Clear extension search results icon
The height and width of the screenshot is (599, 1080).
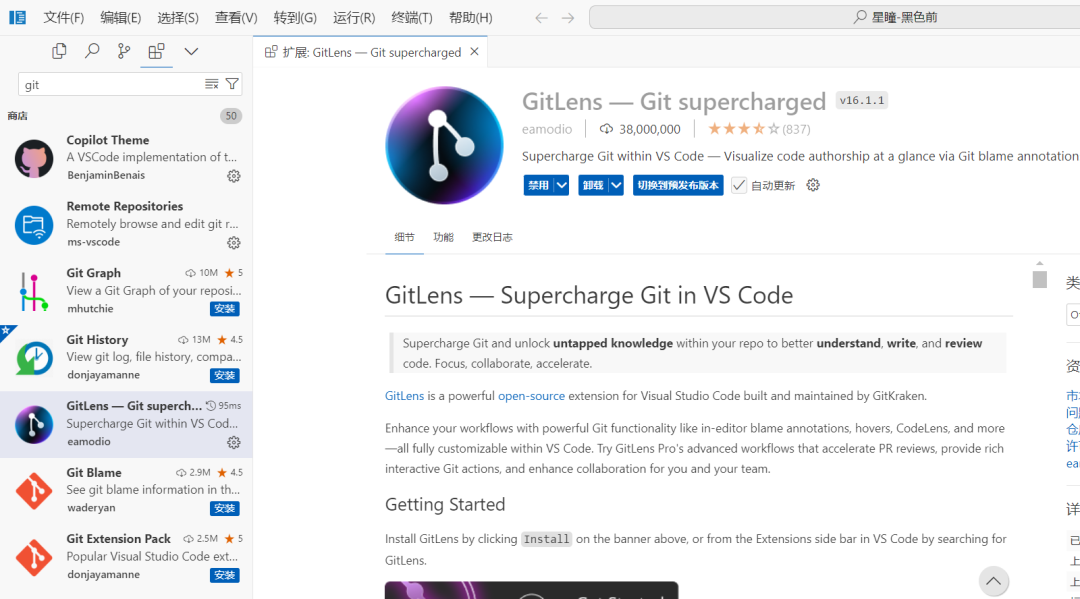pos(211,84)
